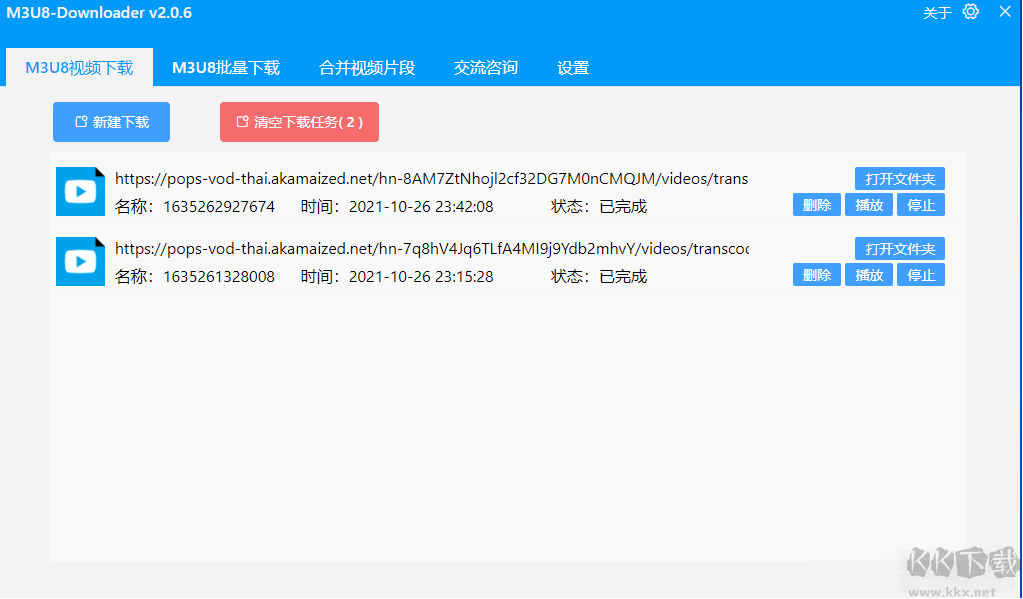
Task: Delete the 1635261328008 download task
Action: pyautogui.click(x=816, y=274)
